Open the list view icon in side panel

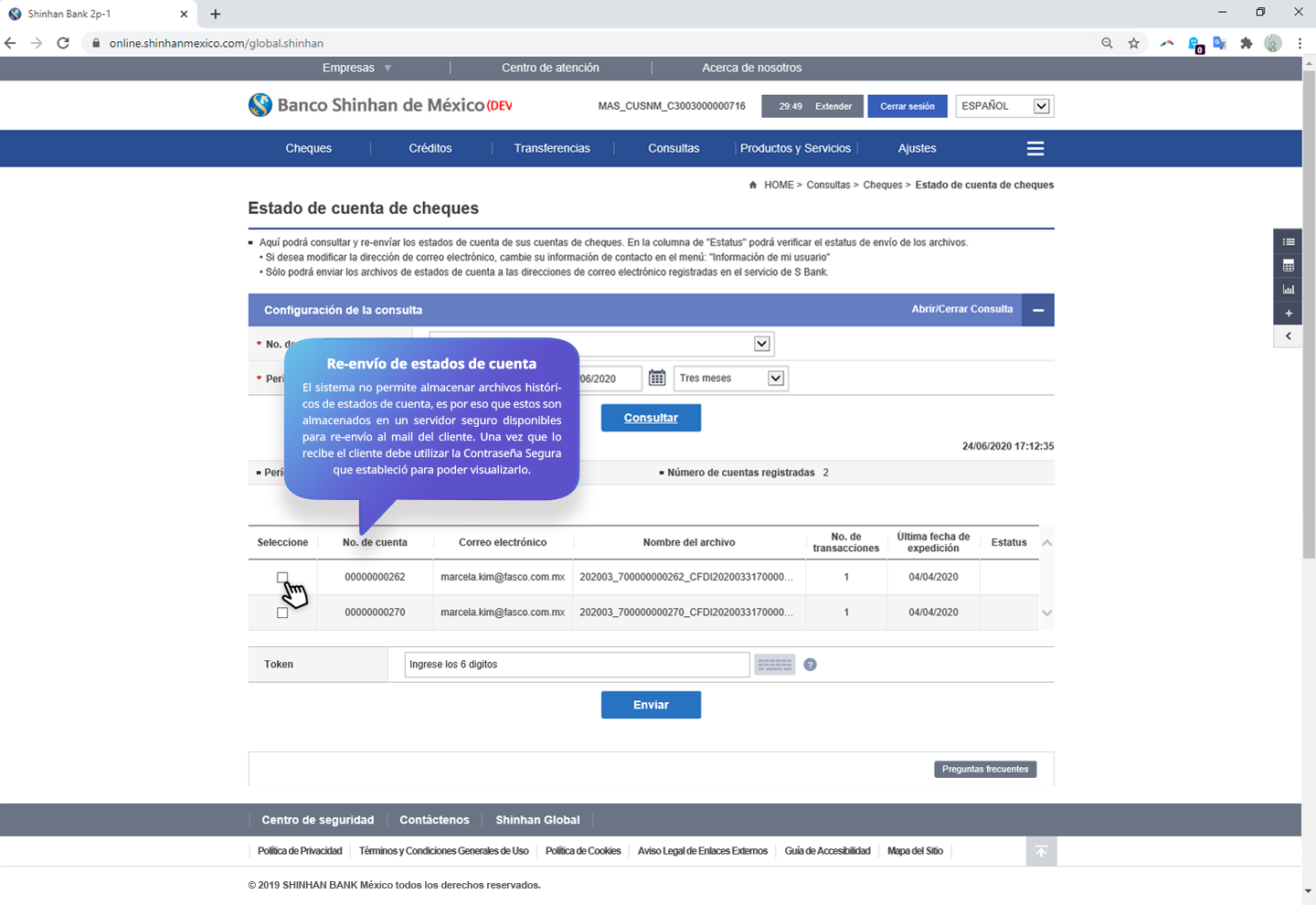[1288, 241]
